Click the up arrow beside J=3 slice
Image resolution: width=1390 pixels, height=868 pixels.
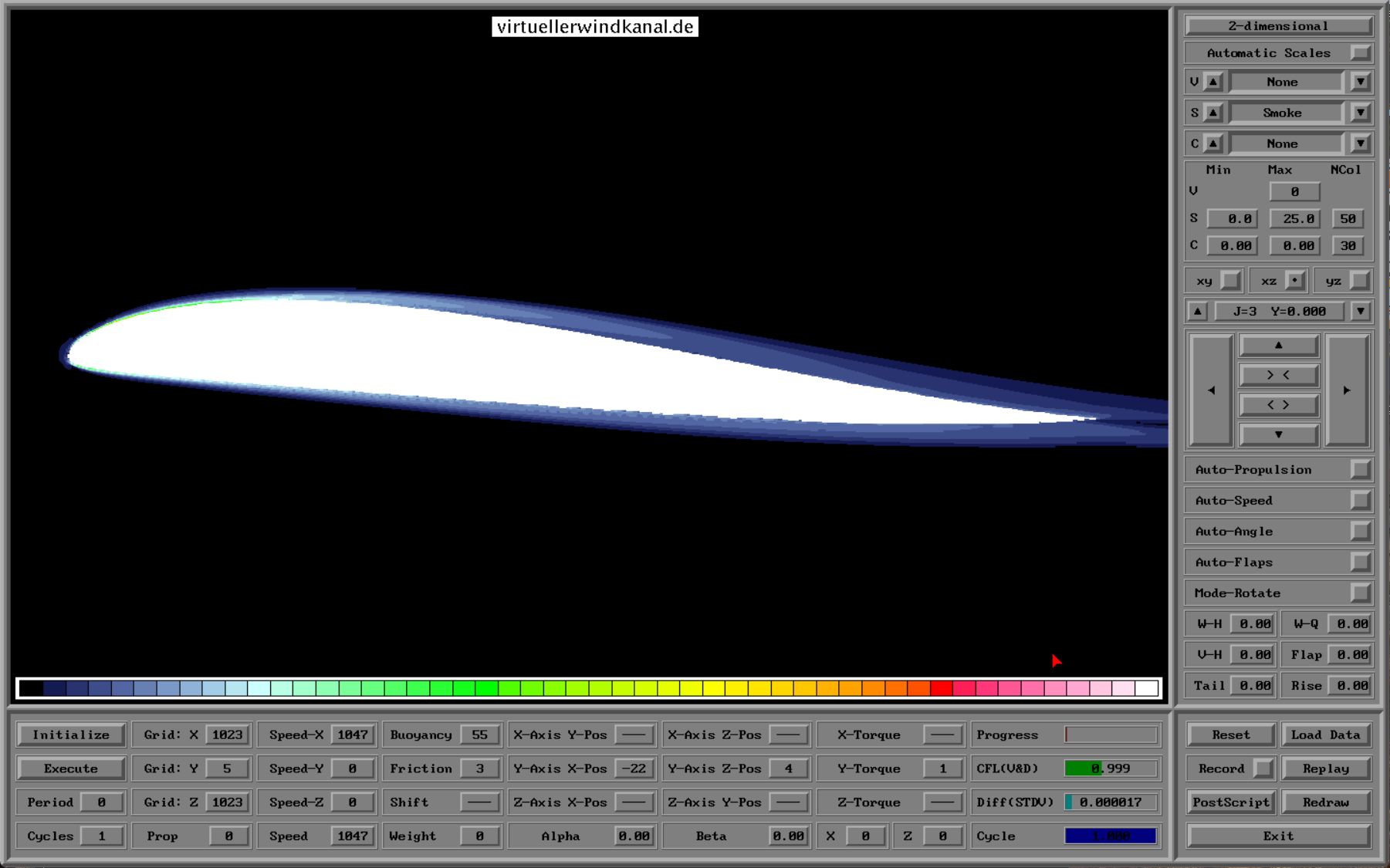click(1197, 312)
